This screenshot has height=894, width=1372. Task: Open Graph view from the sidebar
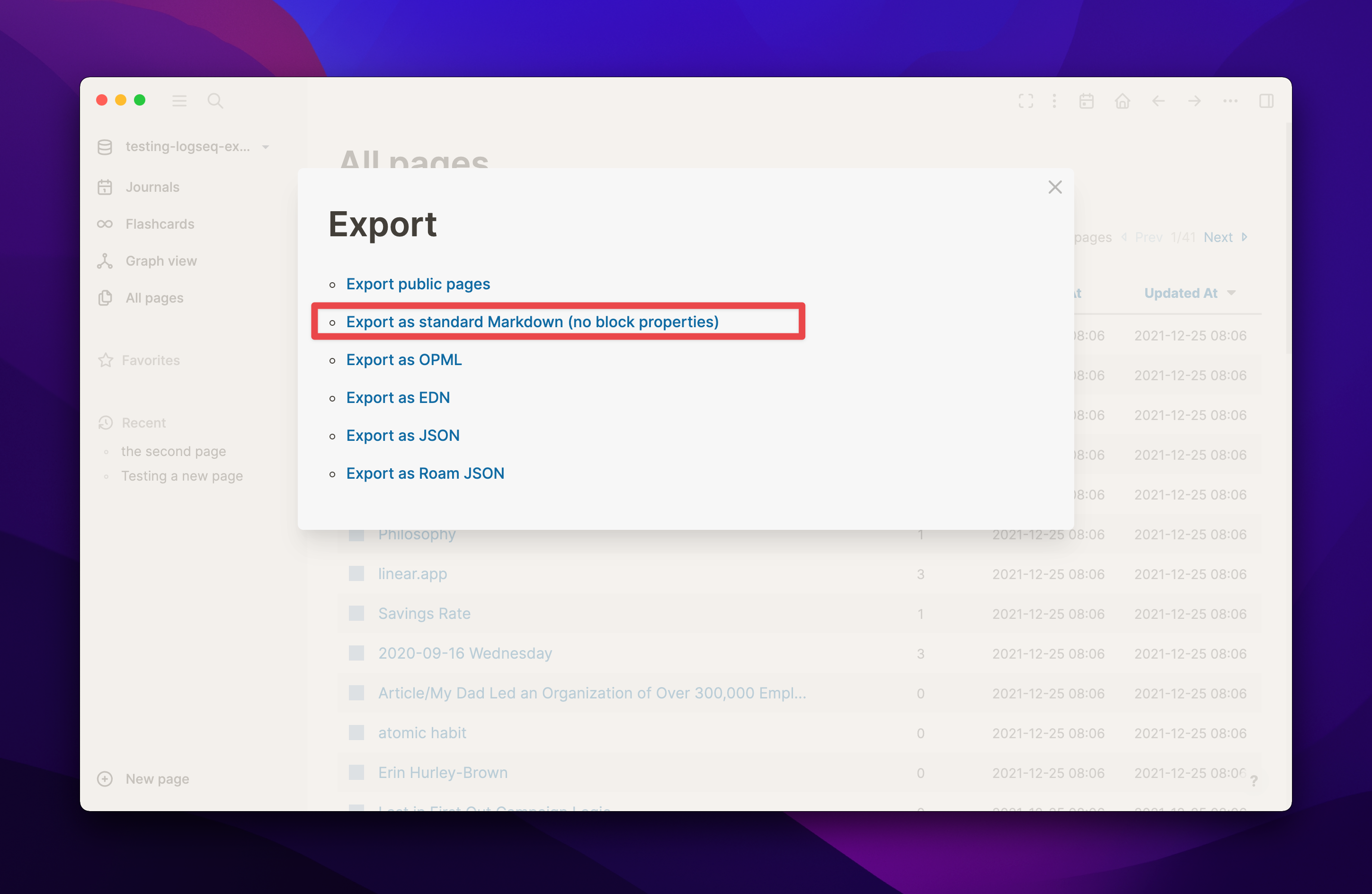161,260
